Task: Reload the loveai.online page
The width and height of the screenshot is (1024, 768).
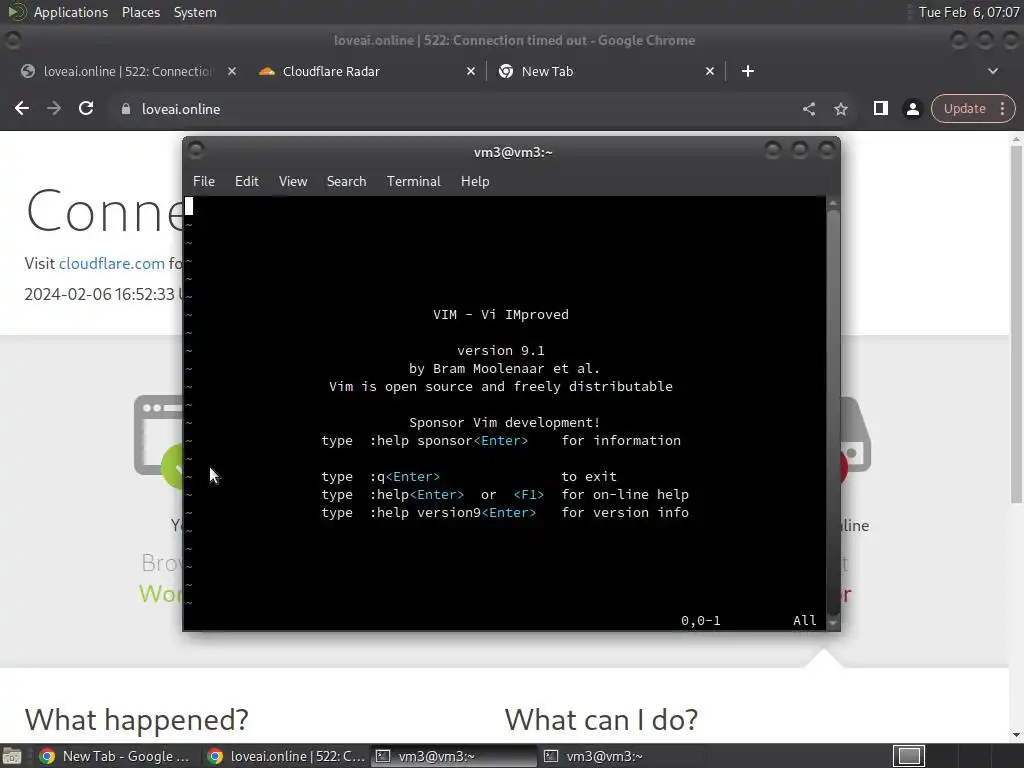Action: coord(86,108)
